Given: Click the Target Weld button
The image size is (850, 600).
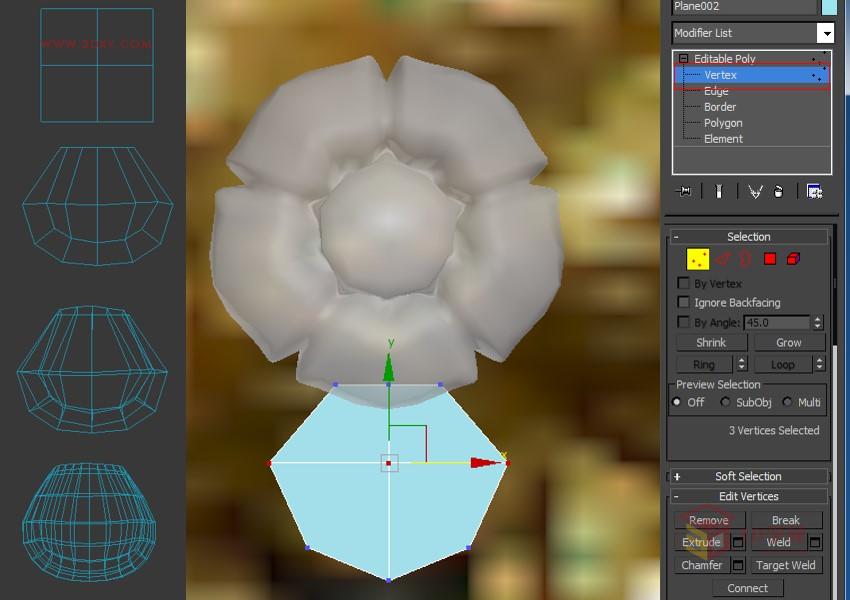Looking at the screenshot, I should click(x=786, y=565).
